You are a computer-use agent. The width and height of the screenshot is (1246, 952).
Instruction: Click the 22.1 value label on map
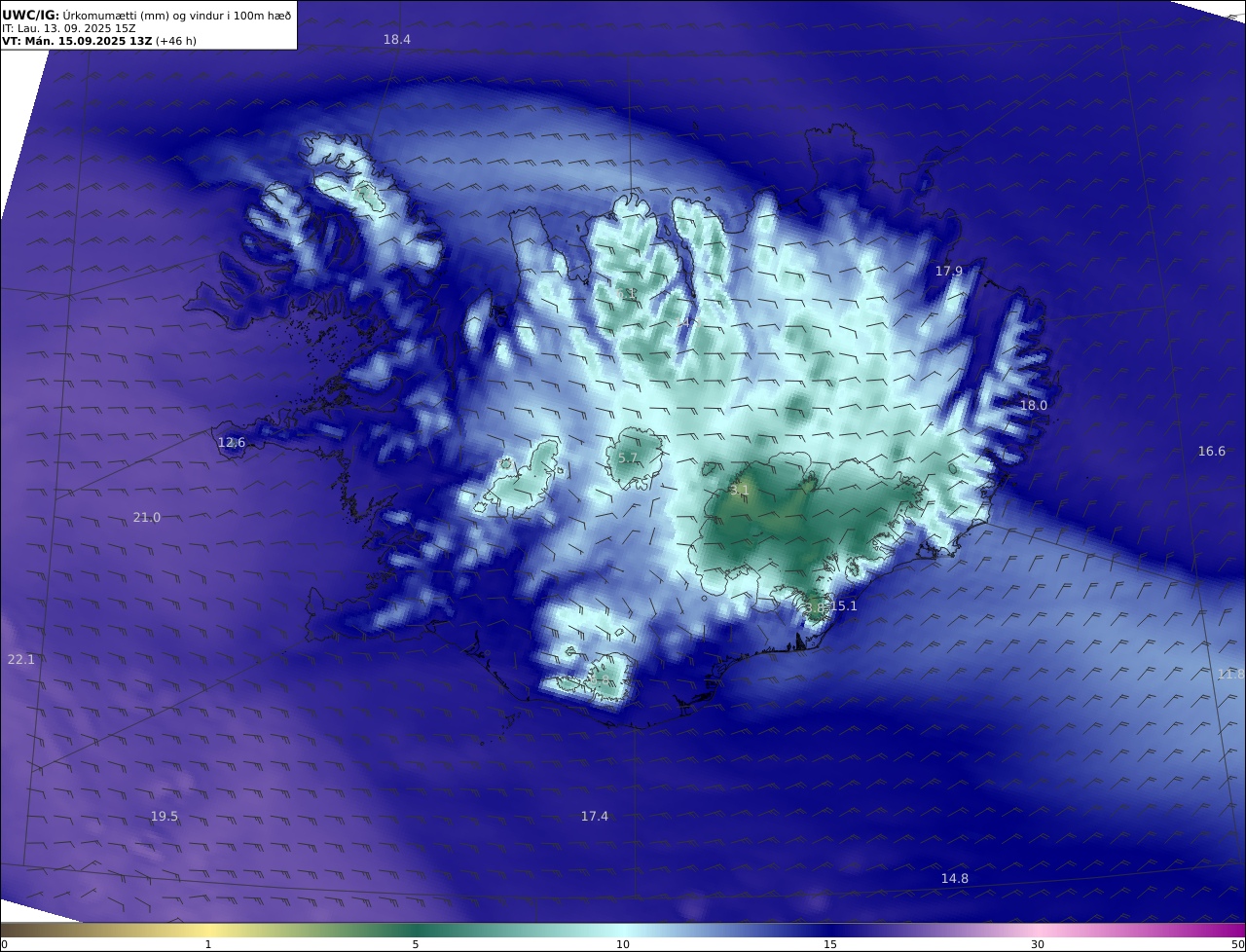[21, 659]
